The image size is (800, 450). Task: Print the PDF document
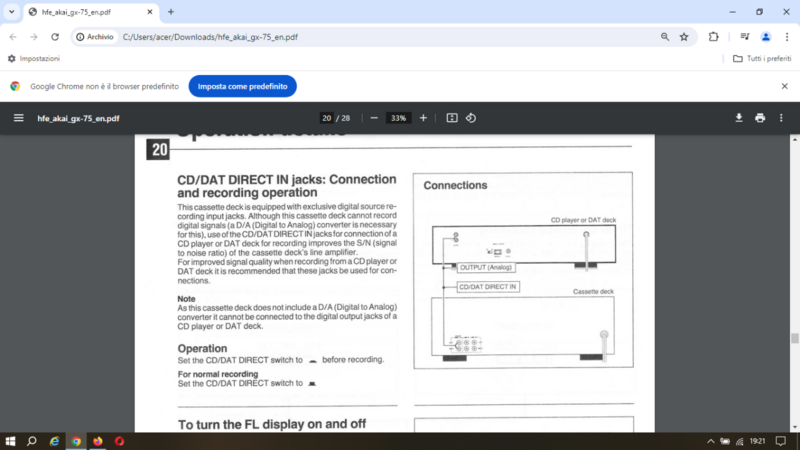click(x=760, y=118)
